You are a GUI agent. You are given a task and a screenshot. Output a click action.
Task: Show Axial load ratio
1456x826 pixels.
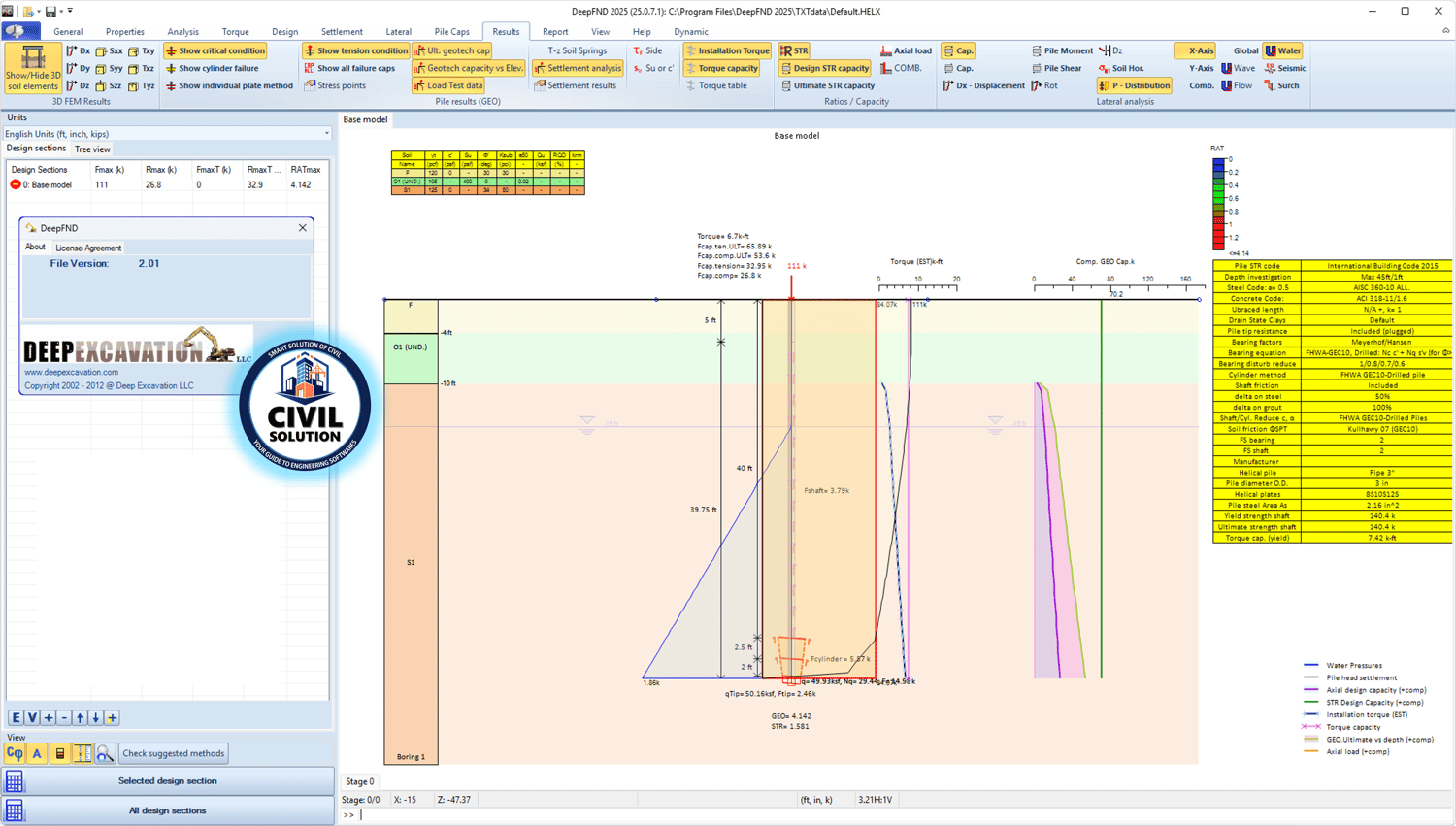pos(906,50)
